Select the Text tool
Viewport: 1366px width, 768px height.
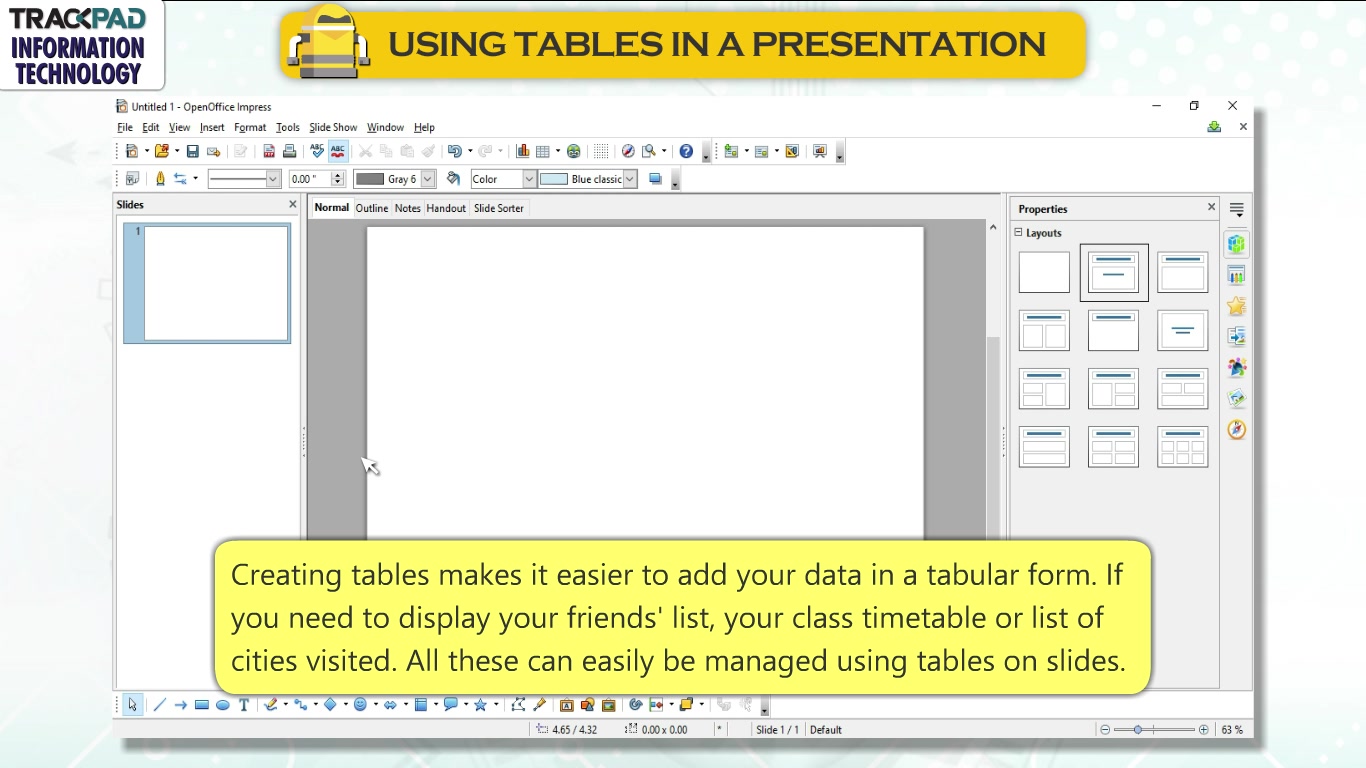click(243, 705)
